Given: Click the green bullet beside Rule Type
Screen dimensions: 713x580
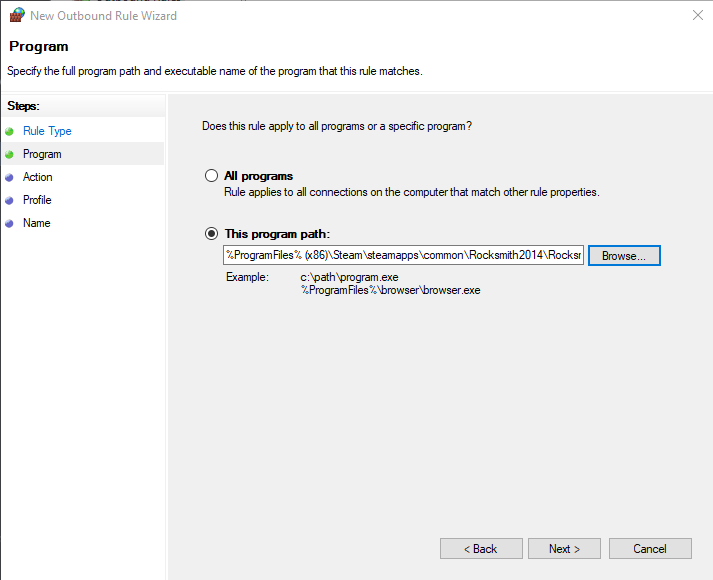Looking at the screenshot, I should point(10,131).
